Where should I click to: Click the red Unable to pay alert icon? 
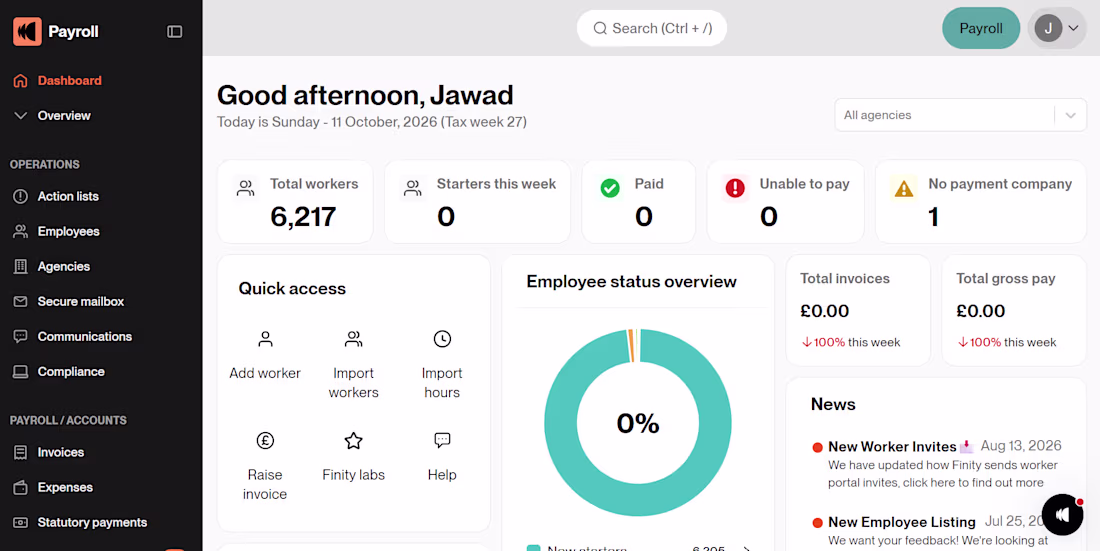(735, 188)
